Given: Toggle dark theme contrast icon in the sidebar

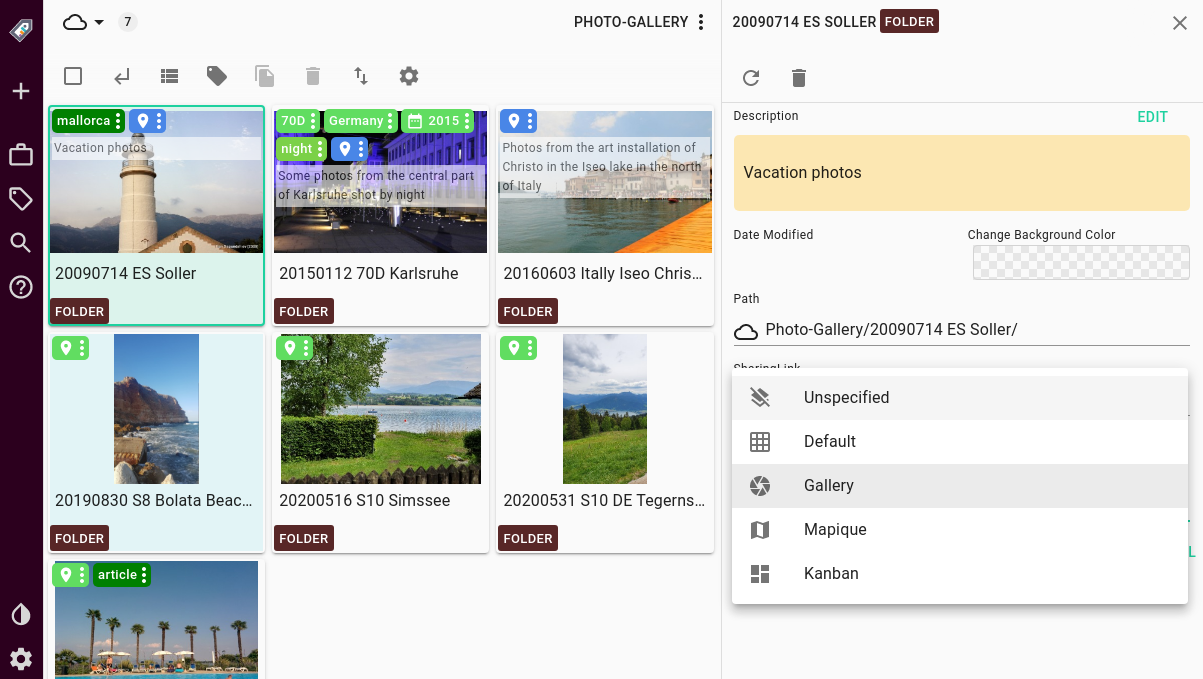Looking at the screenshot, I should [x=21, y=614].
